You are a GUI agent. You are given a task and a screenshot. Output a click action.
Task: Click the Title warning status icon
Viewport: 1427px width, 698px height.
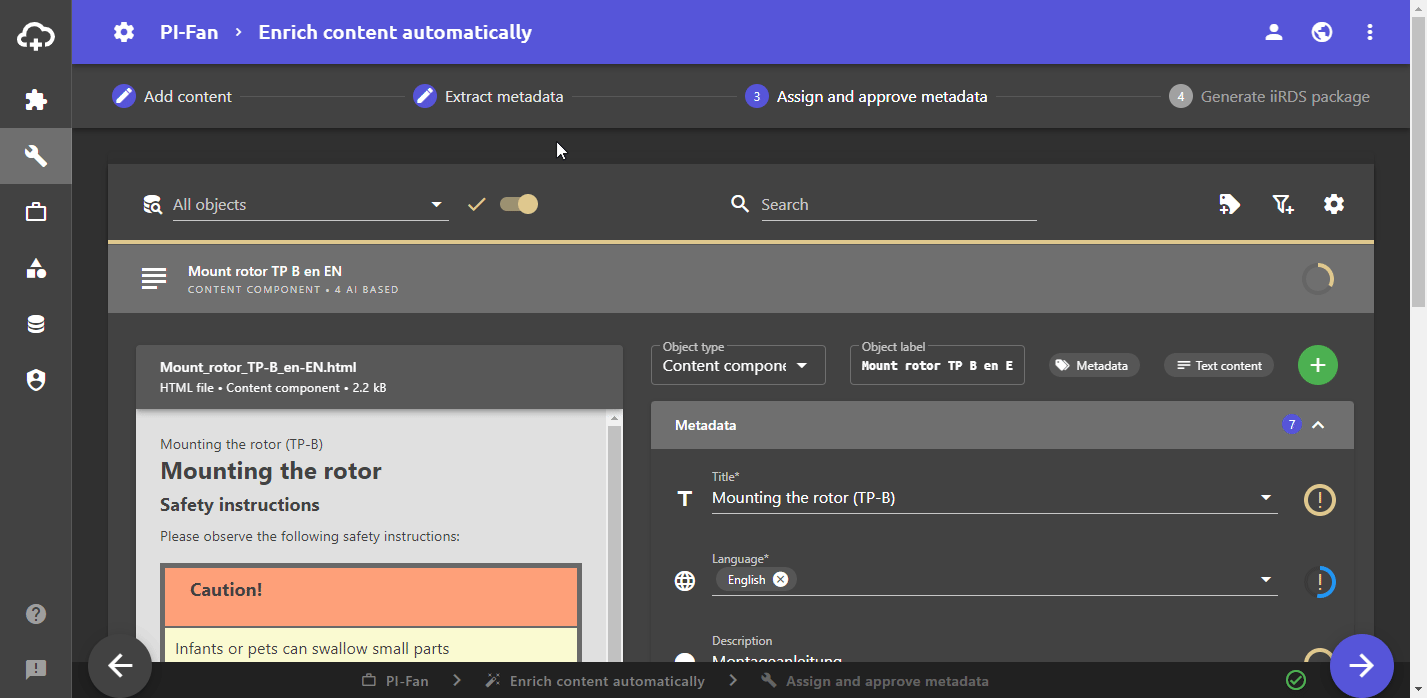(1320, 499)
